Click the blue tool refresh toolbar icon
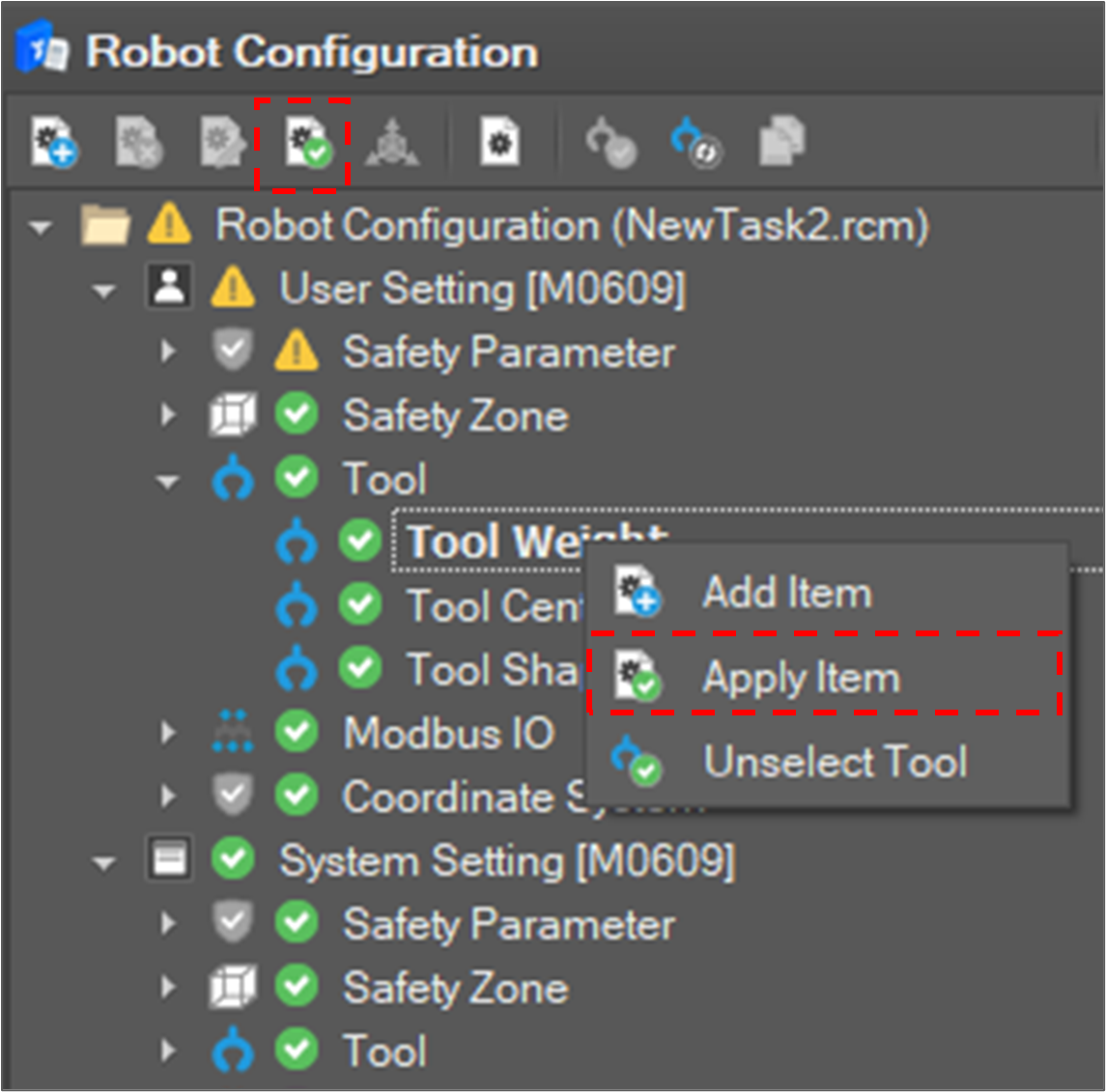The height and width of the screenshot is (1092, 1106). point(695,144)
